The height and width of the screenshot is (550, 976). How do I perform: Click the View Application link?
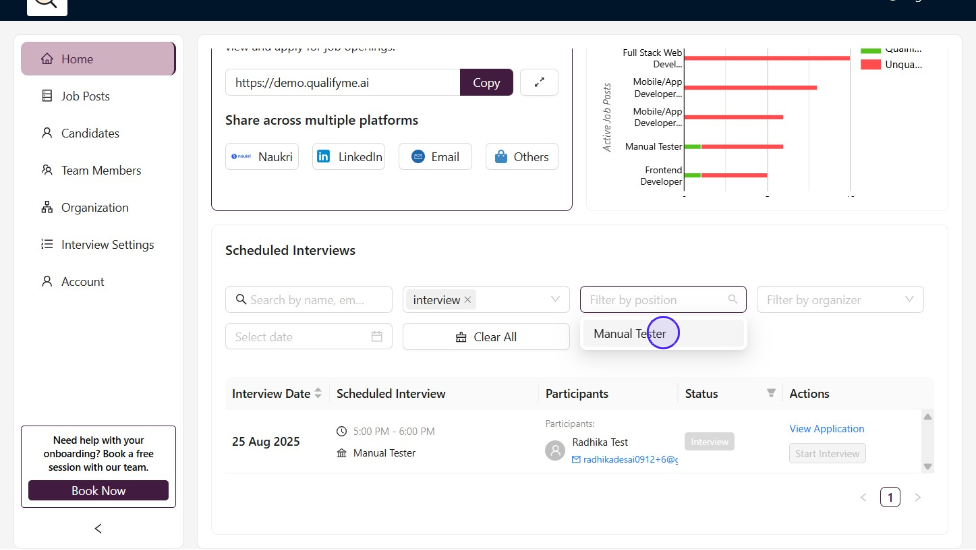(x=827, y=429)
